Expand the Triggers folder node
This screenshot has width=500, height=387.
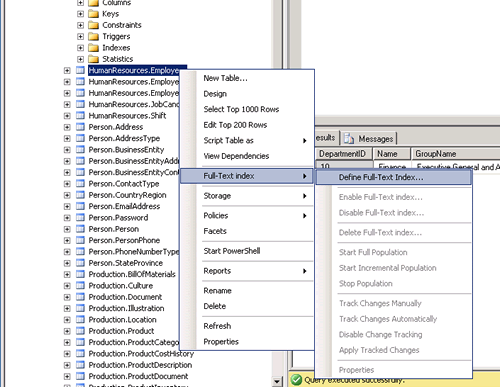point(80,37)
